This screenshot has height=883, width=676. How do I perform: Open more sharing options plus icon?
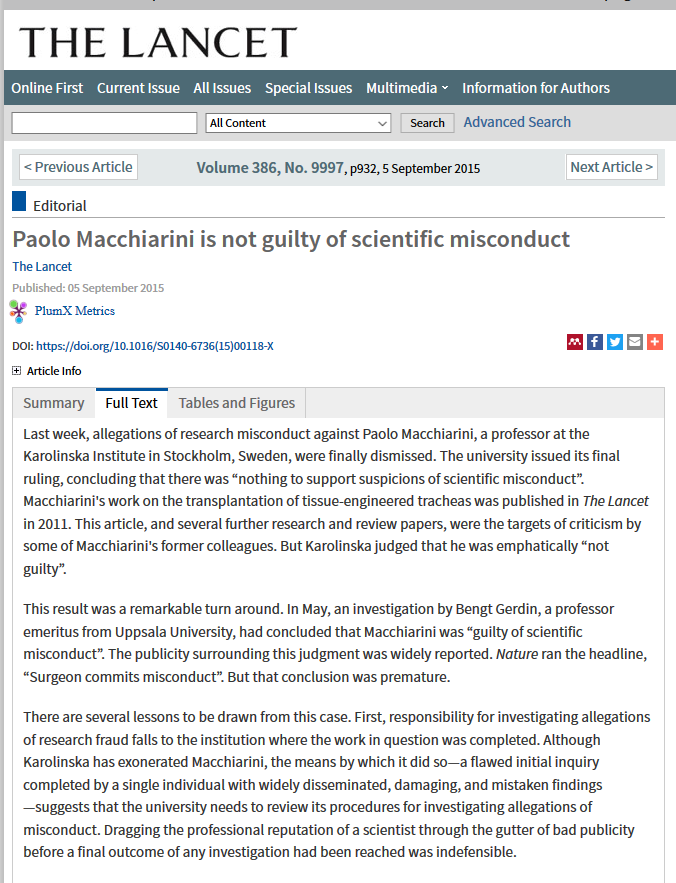(655, 342)
